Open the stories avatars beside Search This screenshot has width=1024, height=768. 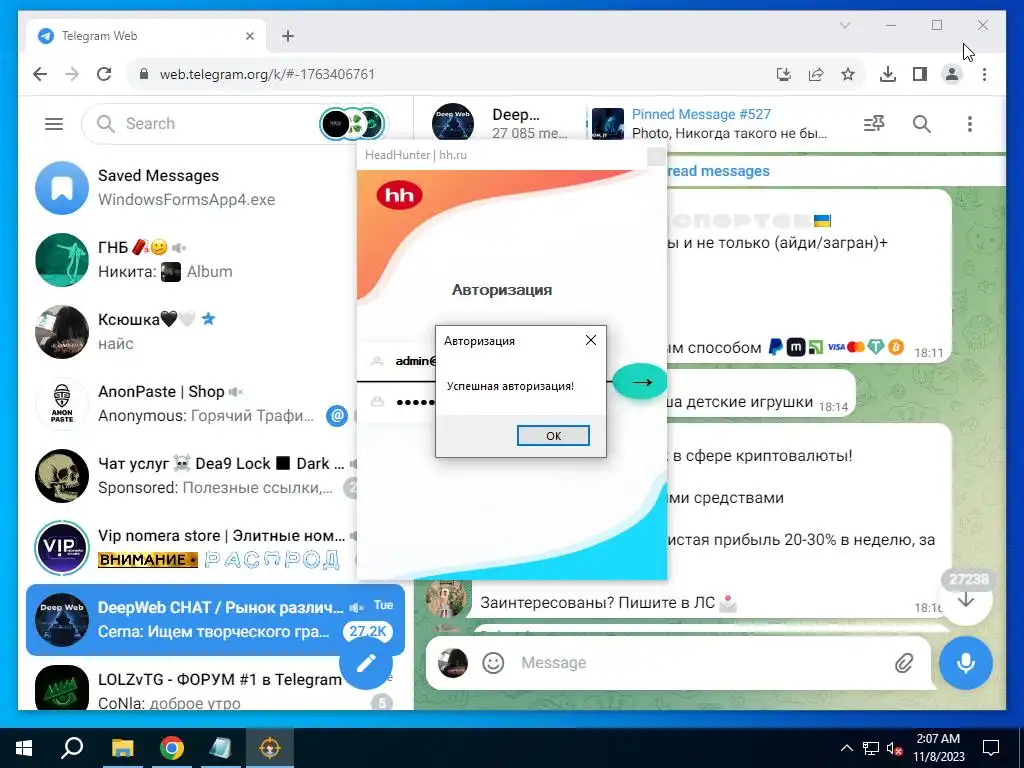point(352,123)
